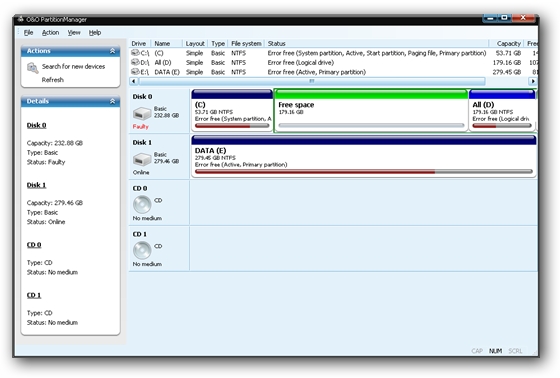The image size is (560, 378).
Task: Select the Disk 0 hard drive icon
Action: pos(142,114)
